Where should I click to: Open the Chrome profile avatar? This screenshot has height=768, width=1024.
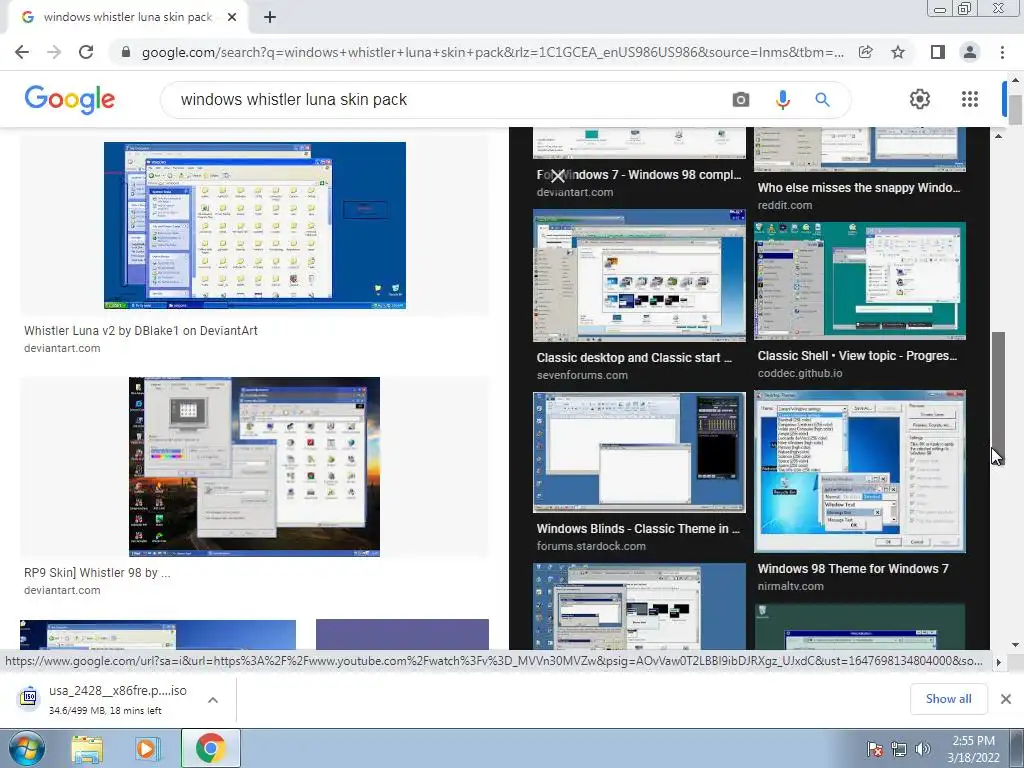point(970,52)
